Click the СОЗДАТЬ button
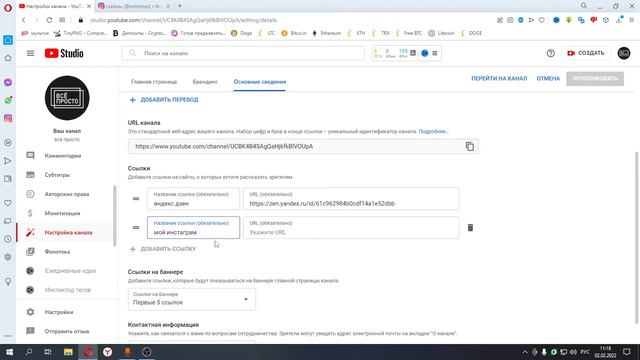Screen dimensions: 640x360 click(x=586, y=53)
